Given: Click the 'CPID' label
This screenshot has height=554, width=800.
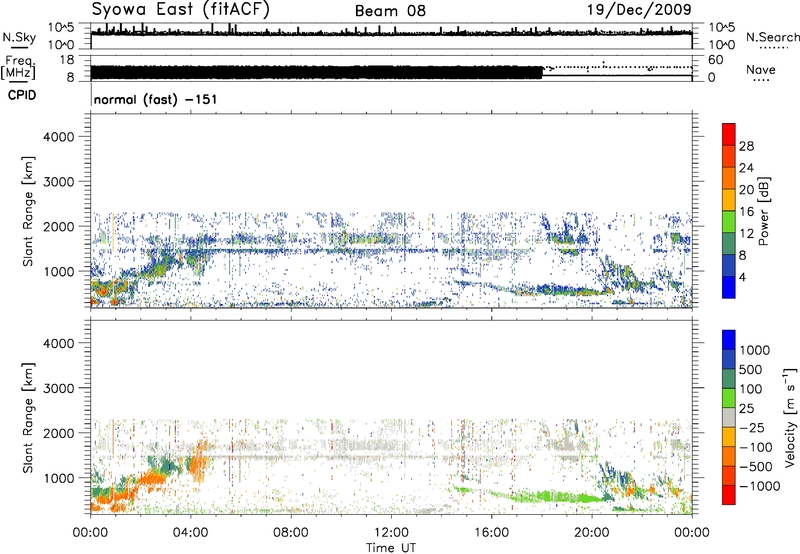Looking at the screenshot, I should click(x=22, y=95).
